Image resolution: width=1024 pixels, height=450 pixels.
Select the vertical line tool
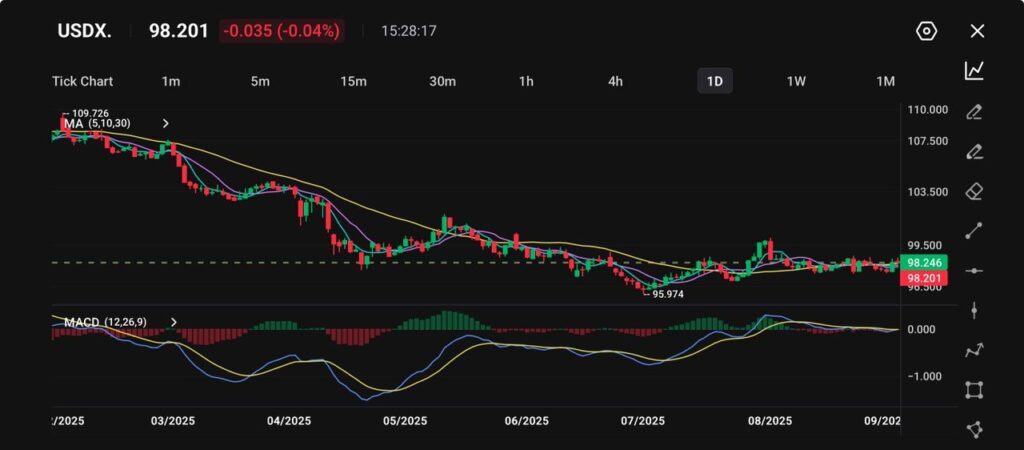pos(974,311)
